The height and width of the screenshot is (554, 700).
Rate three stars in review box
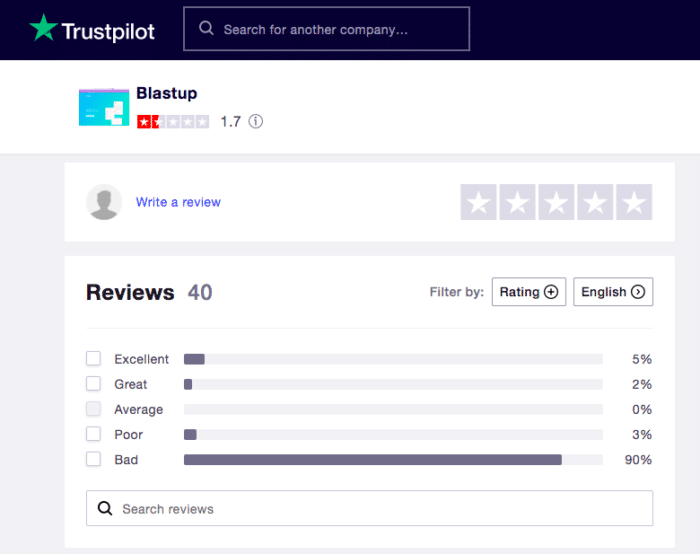tap(556, 202)
